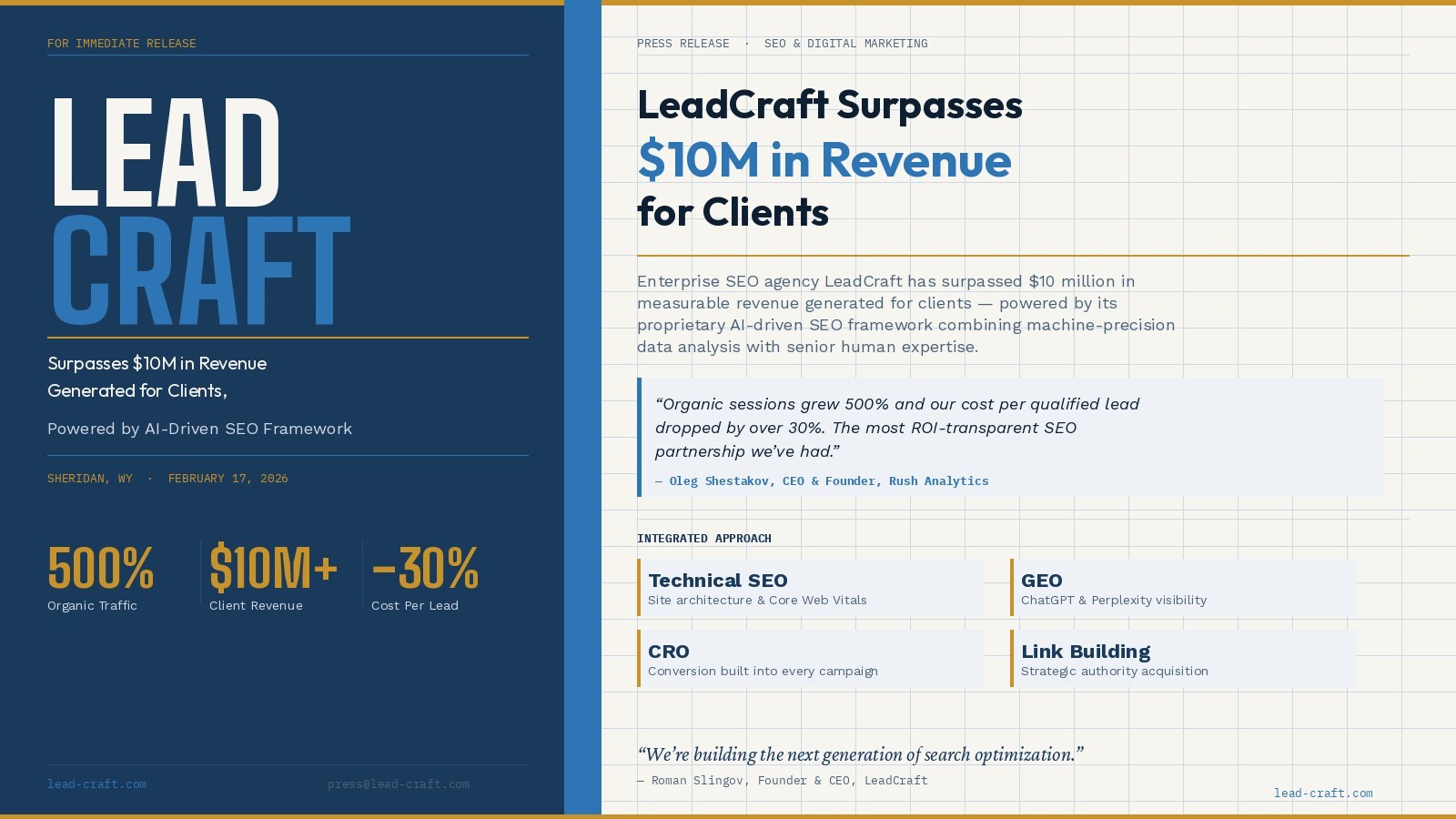Open the CRO card
This screenshot has width=1456, height=819.
click(x=810, y=659)
